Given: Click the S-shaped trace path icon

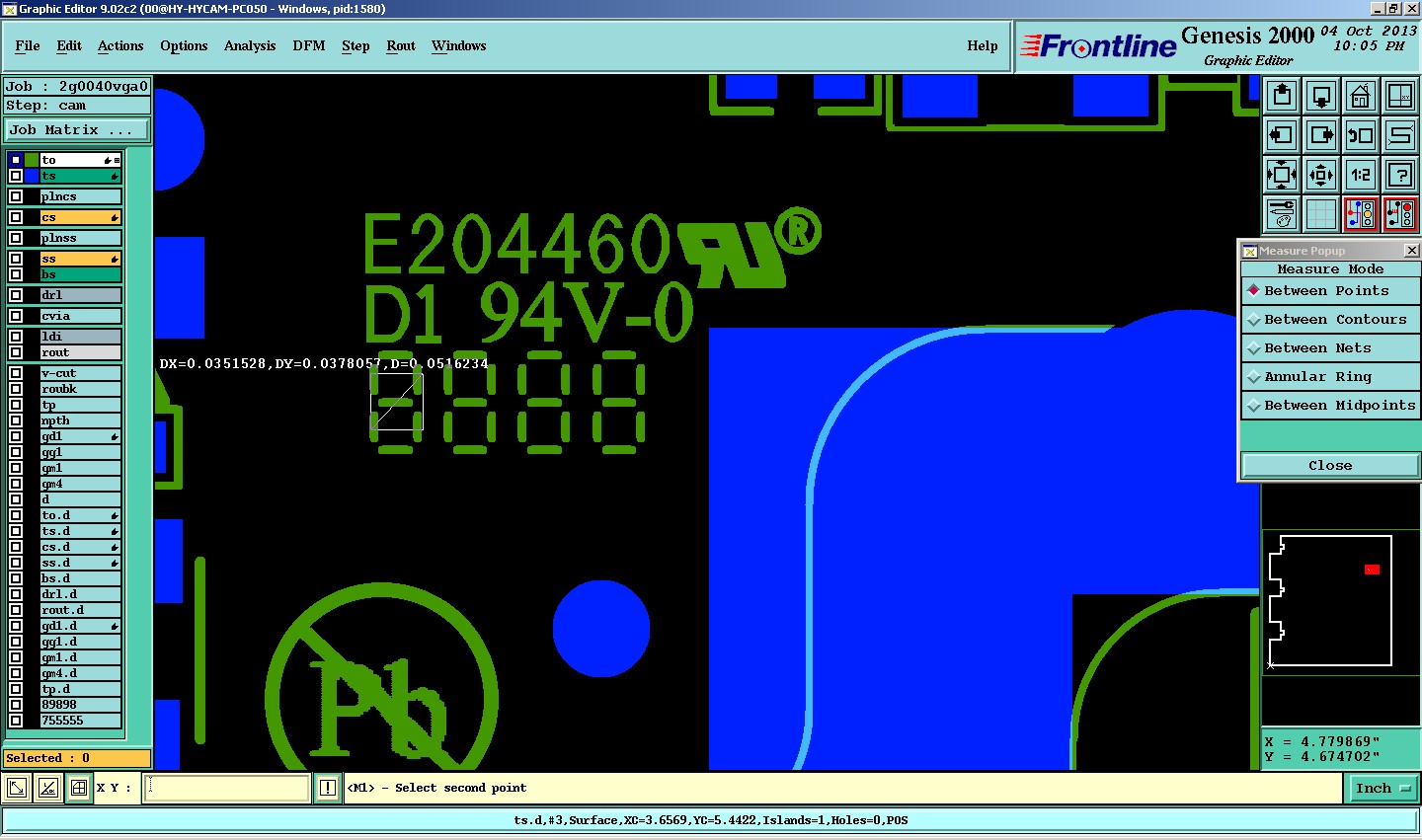Looking at the screenshot, I should click(1400, 135).
